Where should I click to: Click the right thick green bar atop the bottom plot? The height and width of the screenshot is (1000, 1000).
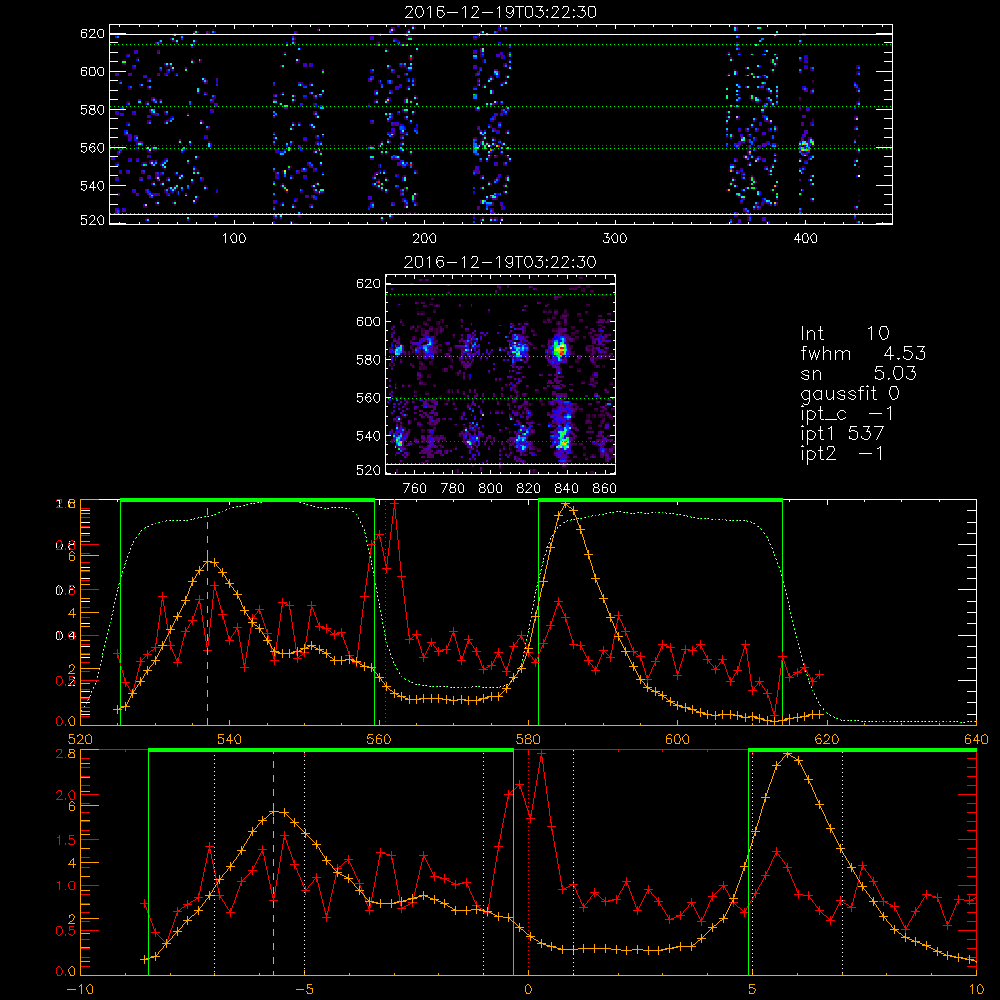(862, 751)
